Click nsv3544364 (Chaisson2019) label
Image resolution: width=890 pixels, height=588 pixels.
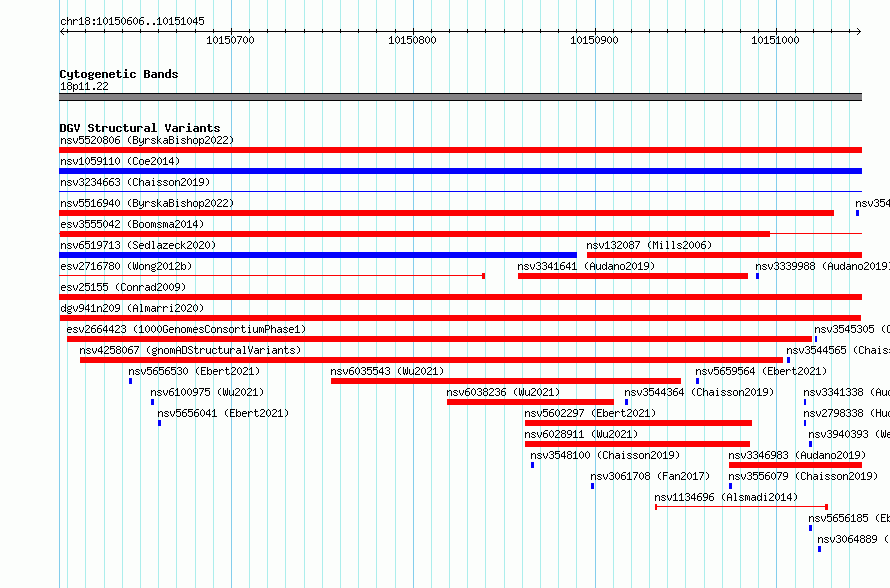[699, 392]
